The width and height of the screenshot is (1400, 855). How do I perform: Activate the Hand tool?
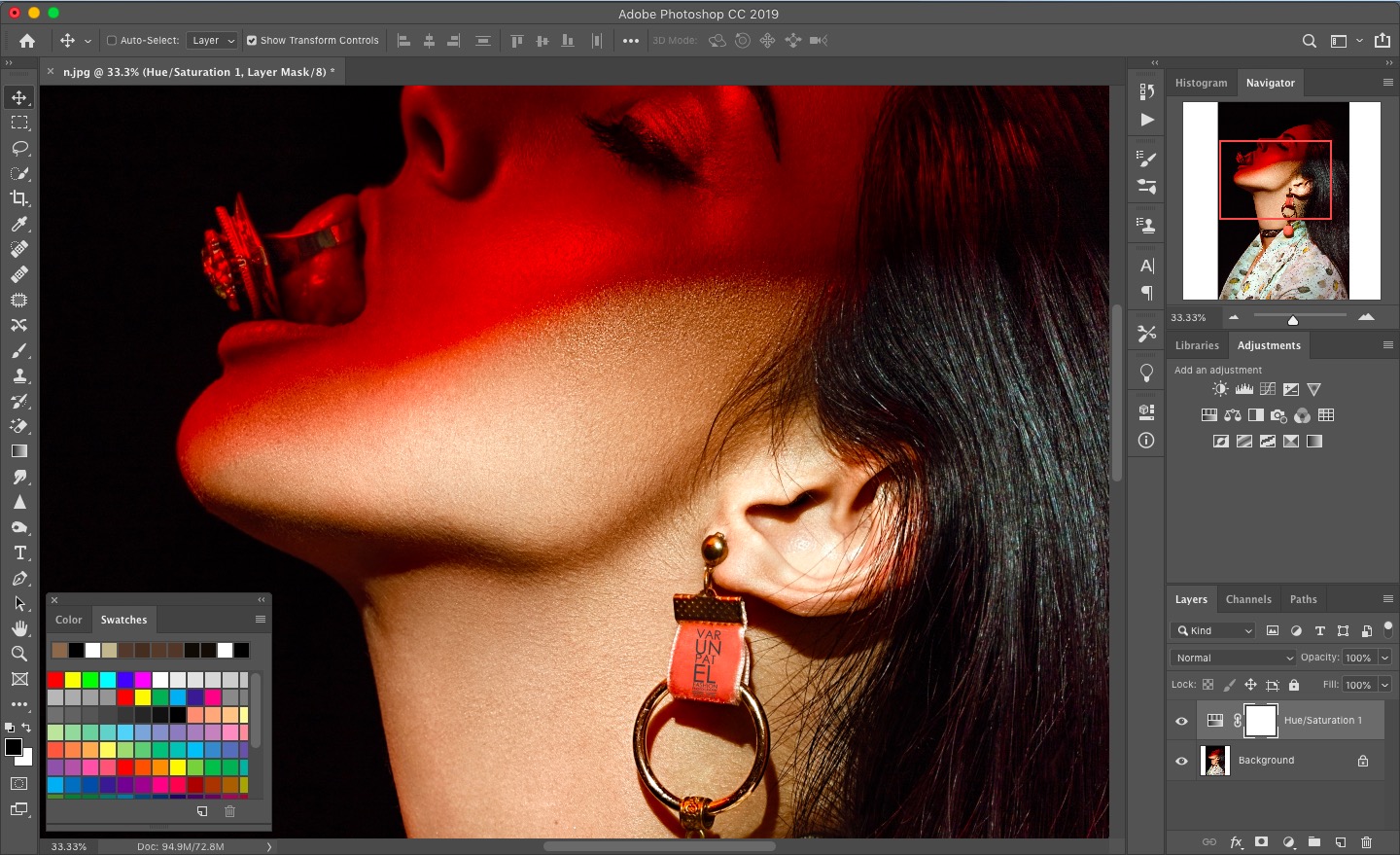19,628
